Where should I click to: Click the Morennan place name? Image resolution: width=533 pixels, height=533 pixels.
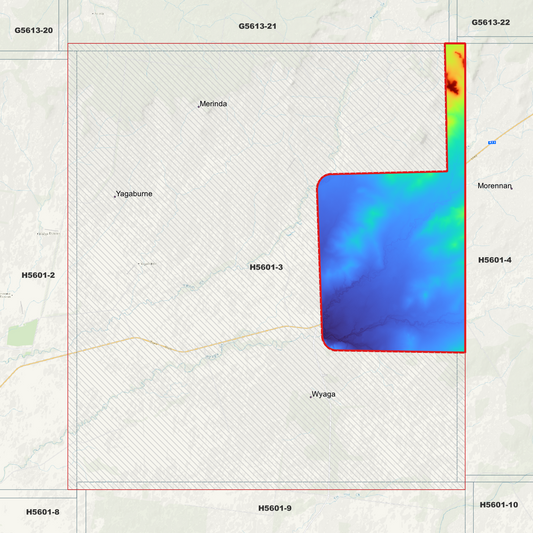click(494, 186)
